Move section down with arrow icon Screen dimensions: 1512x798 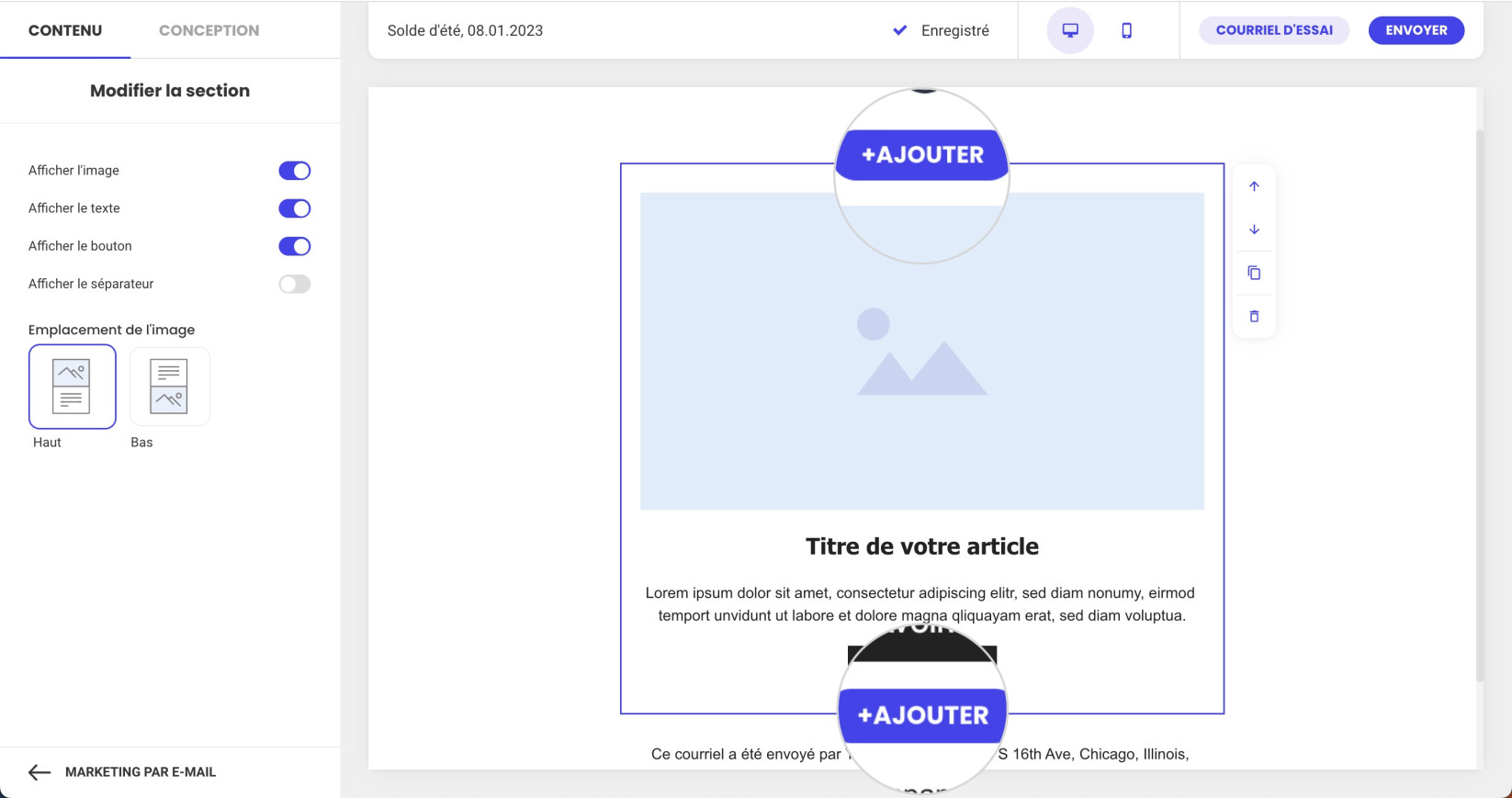click(1254, 230)
